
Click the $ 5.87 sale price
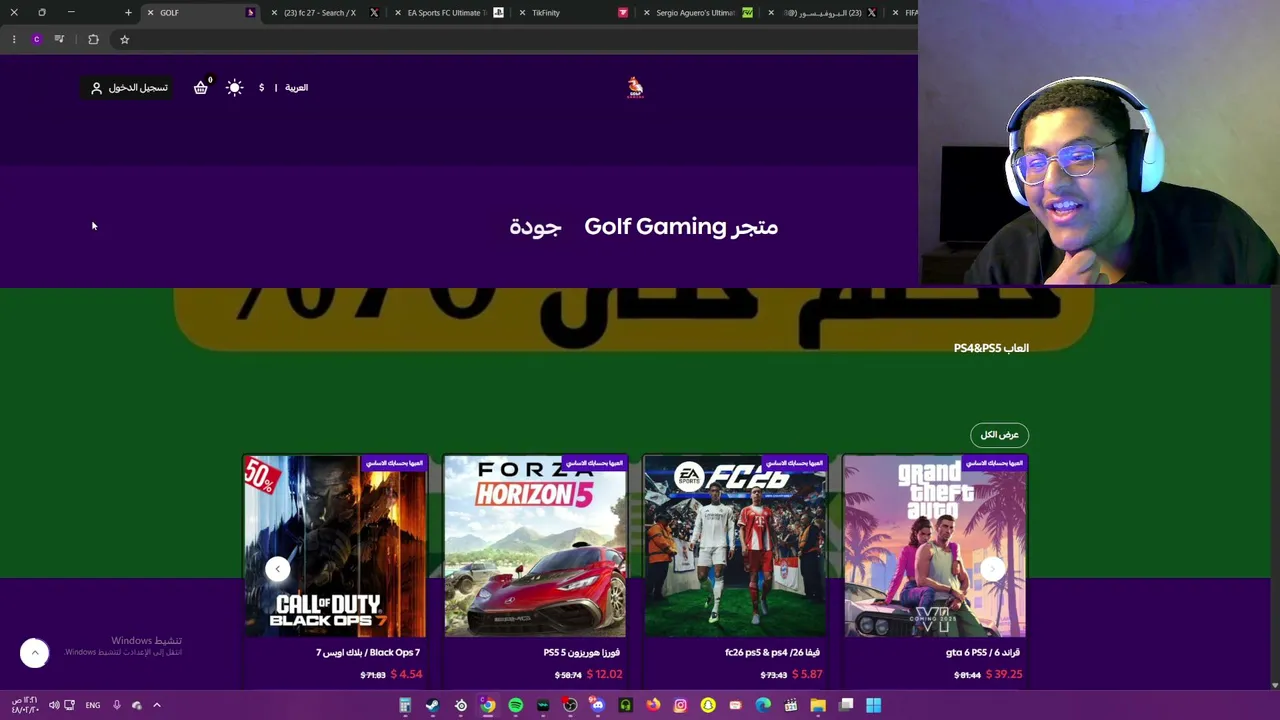tap(806, 675)
